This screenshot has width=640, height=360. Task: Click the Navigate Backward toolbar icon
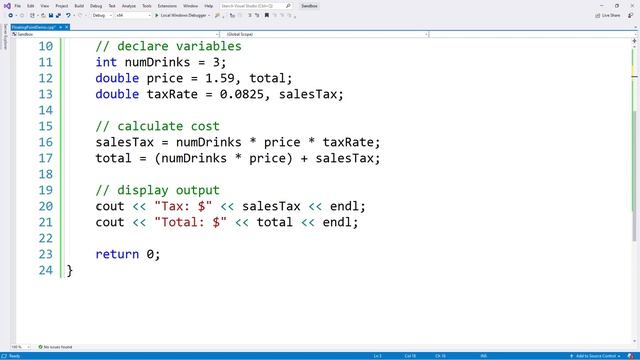tap(11, 16)
